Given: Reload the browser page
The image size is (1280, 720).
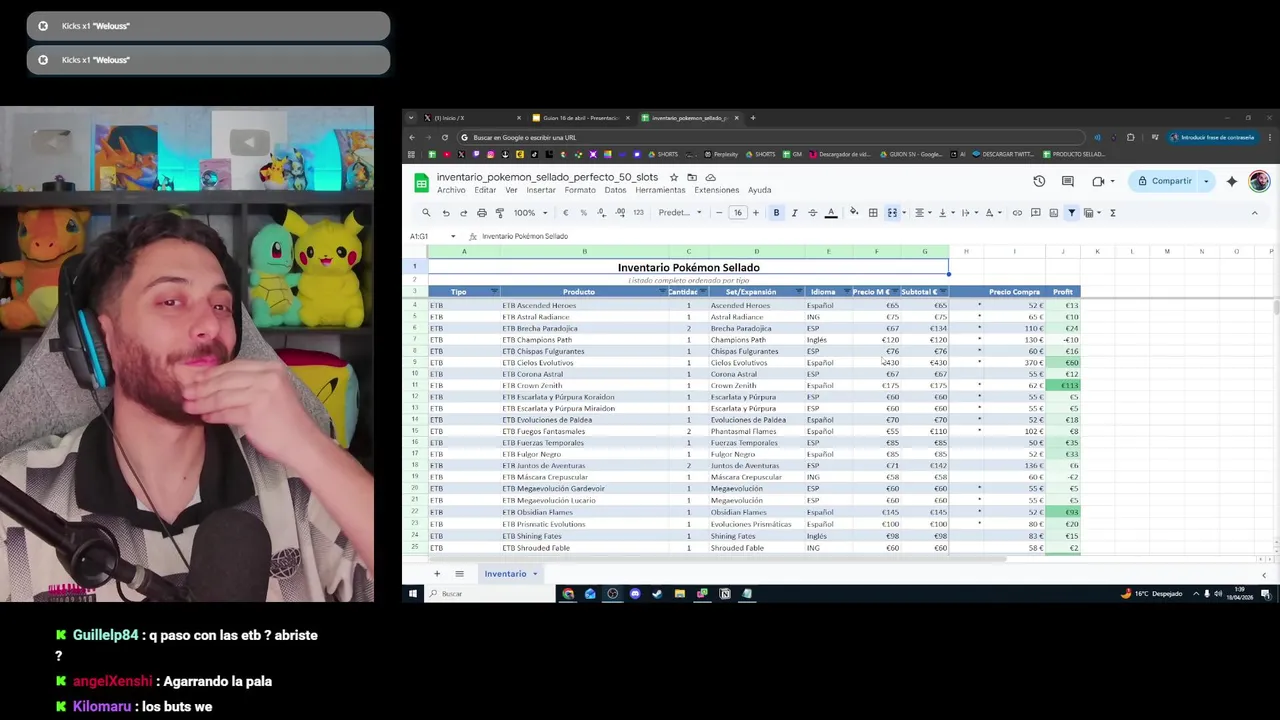Looking at the screenshot, I should (444, 137).
